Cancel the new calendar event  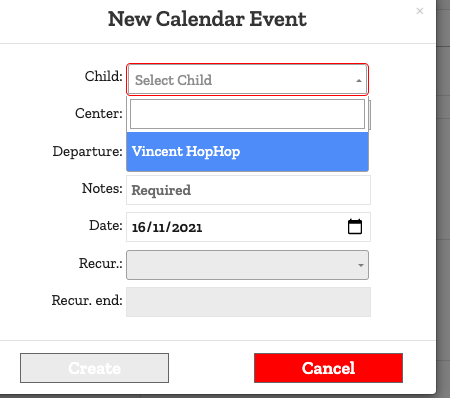tap(328, 368)
